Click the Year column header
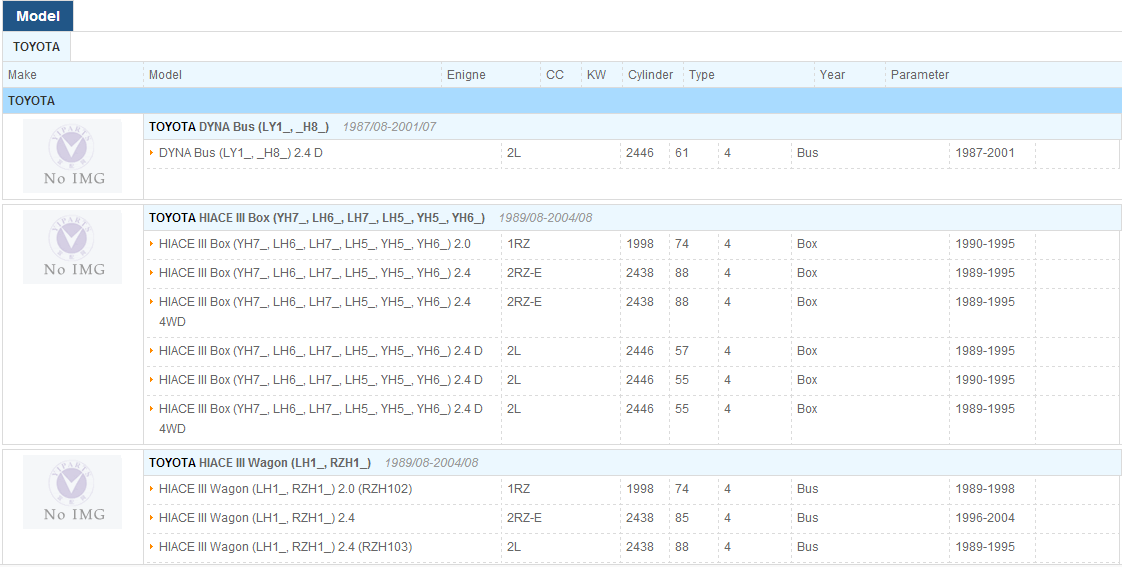 [x=832, y=74]
